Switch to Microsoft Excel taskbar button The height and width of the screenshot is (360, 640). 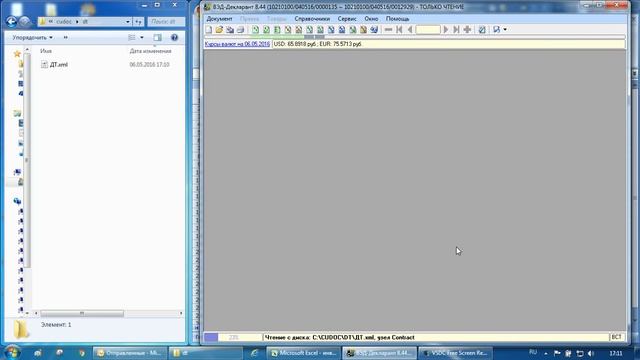[304, 353]
